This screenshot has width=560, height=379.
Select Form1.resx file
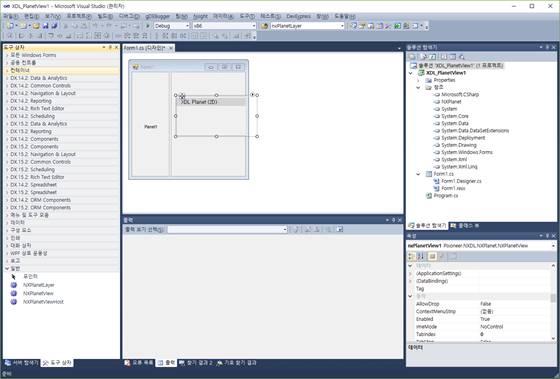(x=453, y=188)
